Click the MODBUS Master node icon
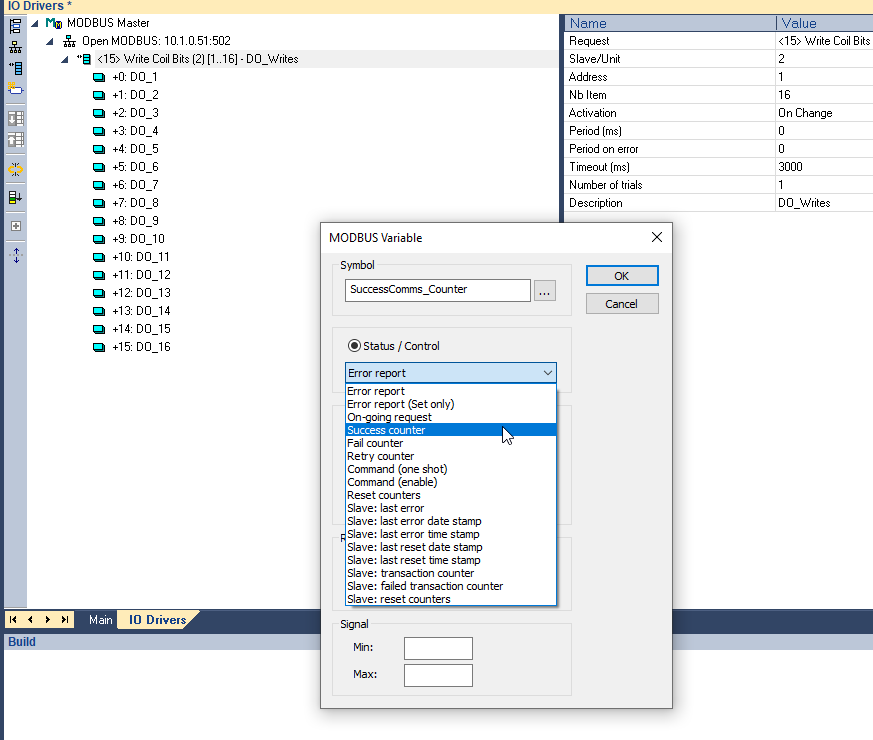Screen dimensions: 873x740 pyautogui.click(x=54, y=23)
